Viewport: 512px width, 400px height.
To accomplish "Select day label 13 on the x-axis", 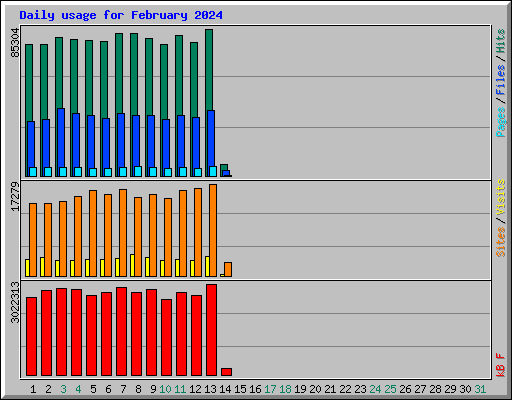I will click(210, 389).
